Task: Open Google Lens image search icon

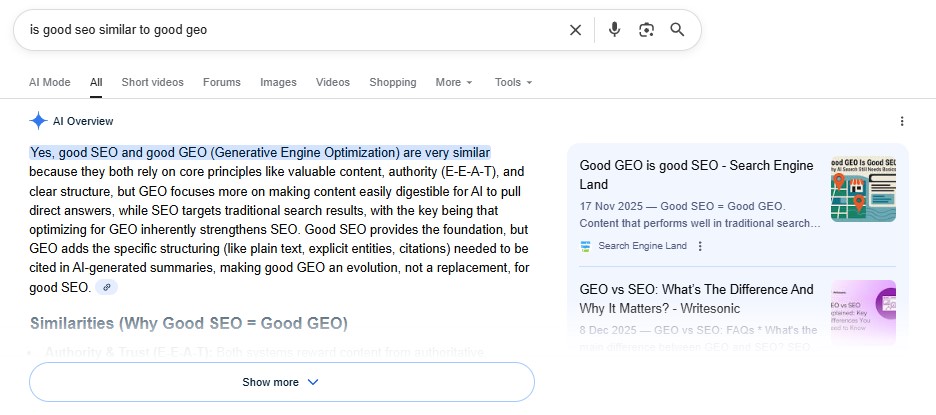Action: (x=646, y=30)
